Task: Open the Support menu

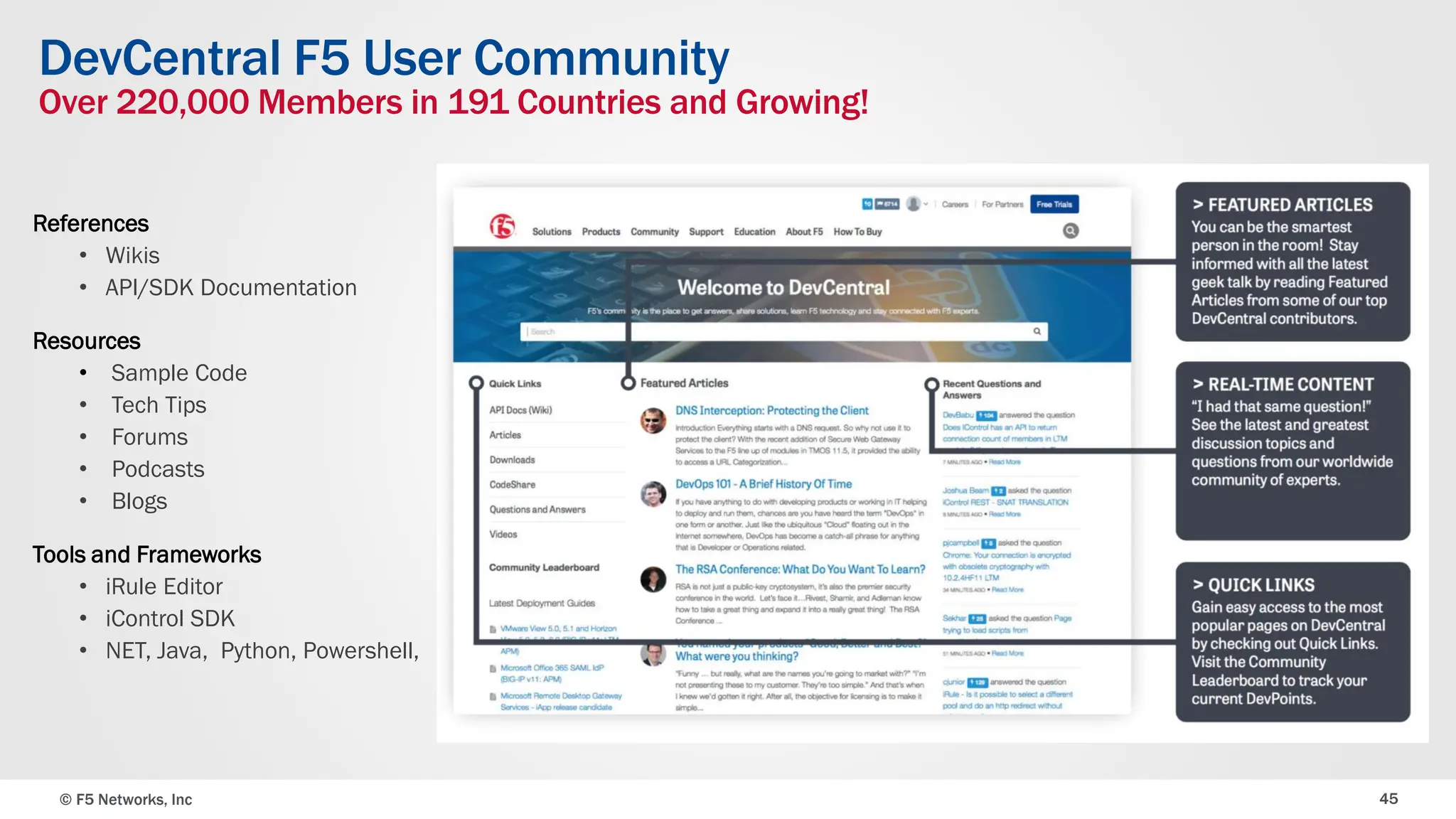Action: pyautogui.click(x=706, y=232)
